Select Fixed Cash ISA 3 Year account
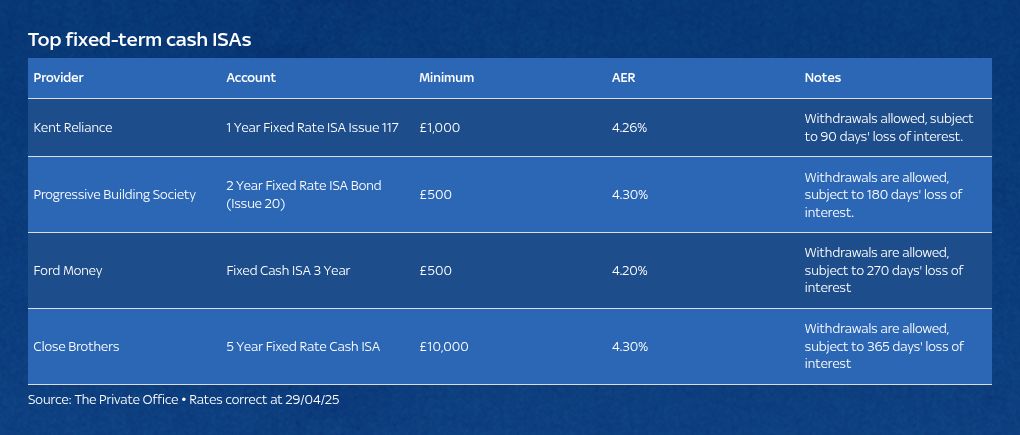Viewport: 1020px width, 435px height. (x=288, y=270)
